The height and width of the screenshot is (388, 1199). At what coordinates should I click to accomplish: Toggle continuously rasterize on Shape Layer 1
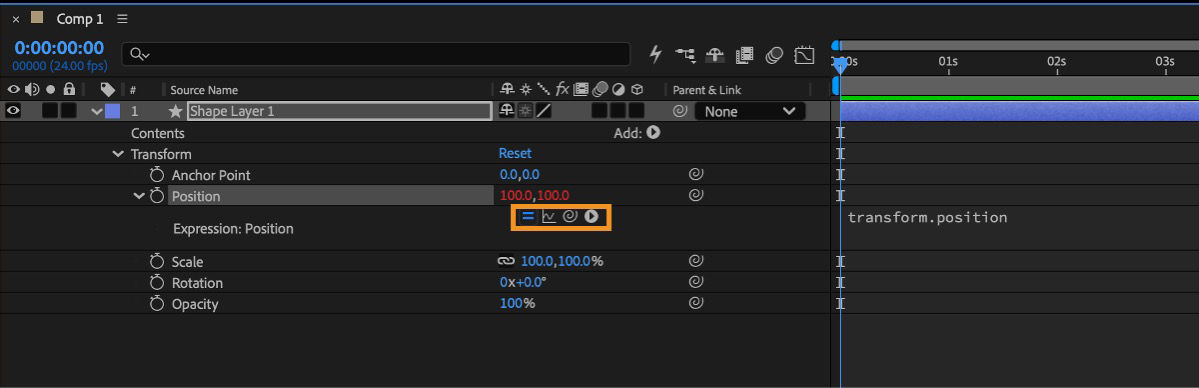click(525, 111)
